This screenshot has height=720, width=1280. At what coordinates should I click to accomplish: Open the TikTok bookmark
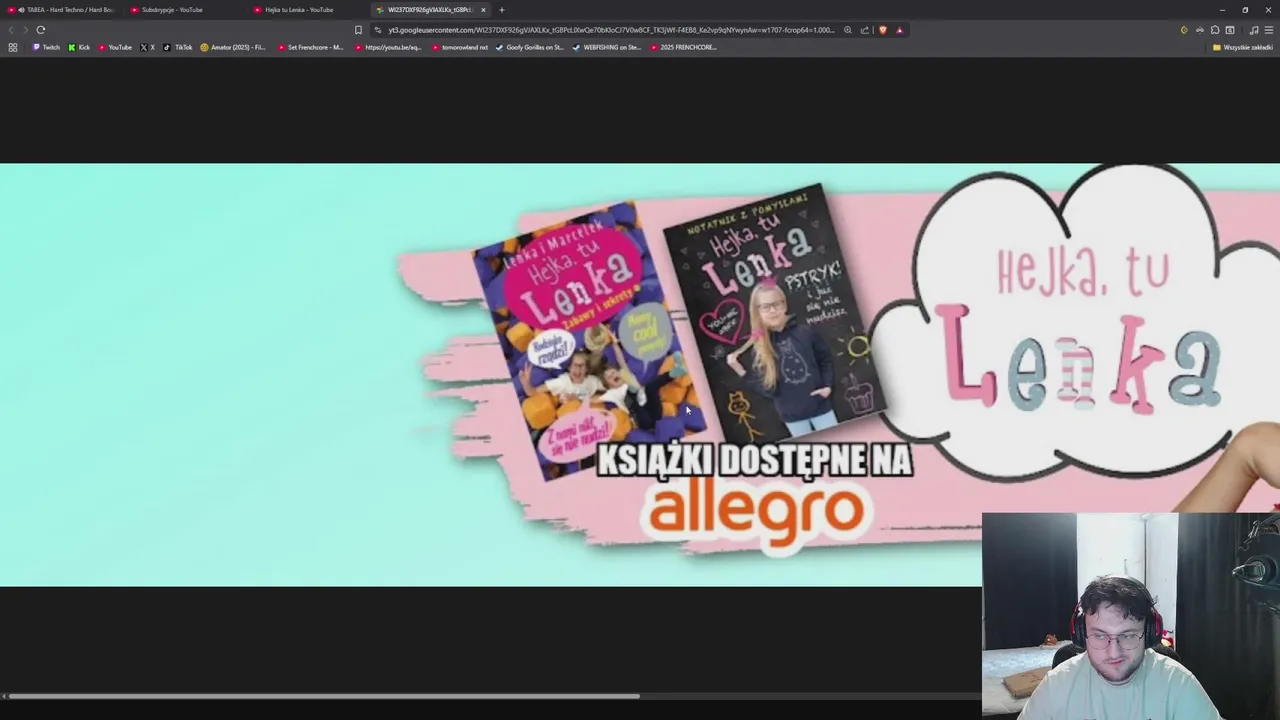pyautogui.click(x=178, y=47)
